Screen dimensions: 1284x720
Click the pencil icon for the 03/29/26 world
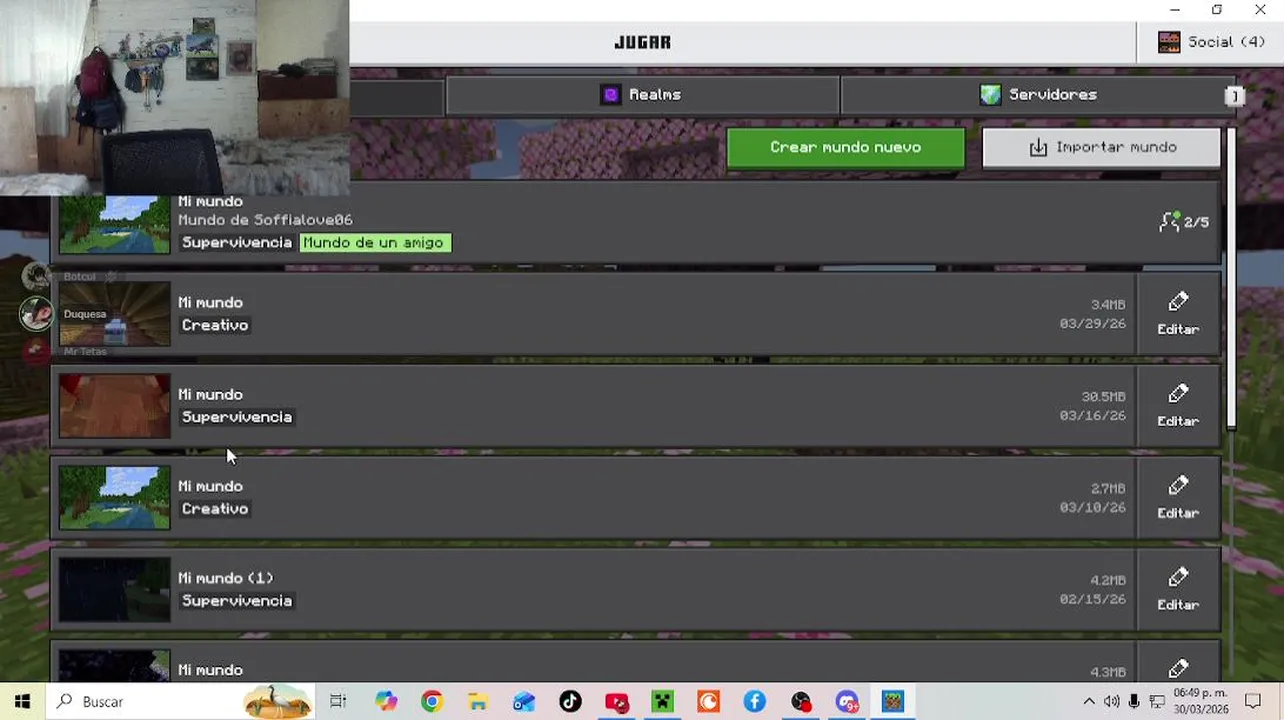coord(1178,302)
